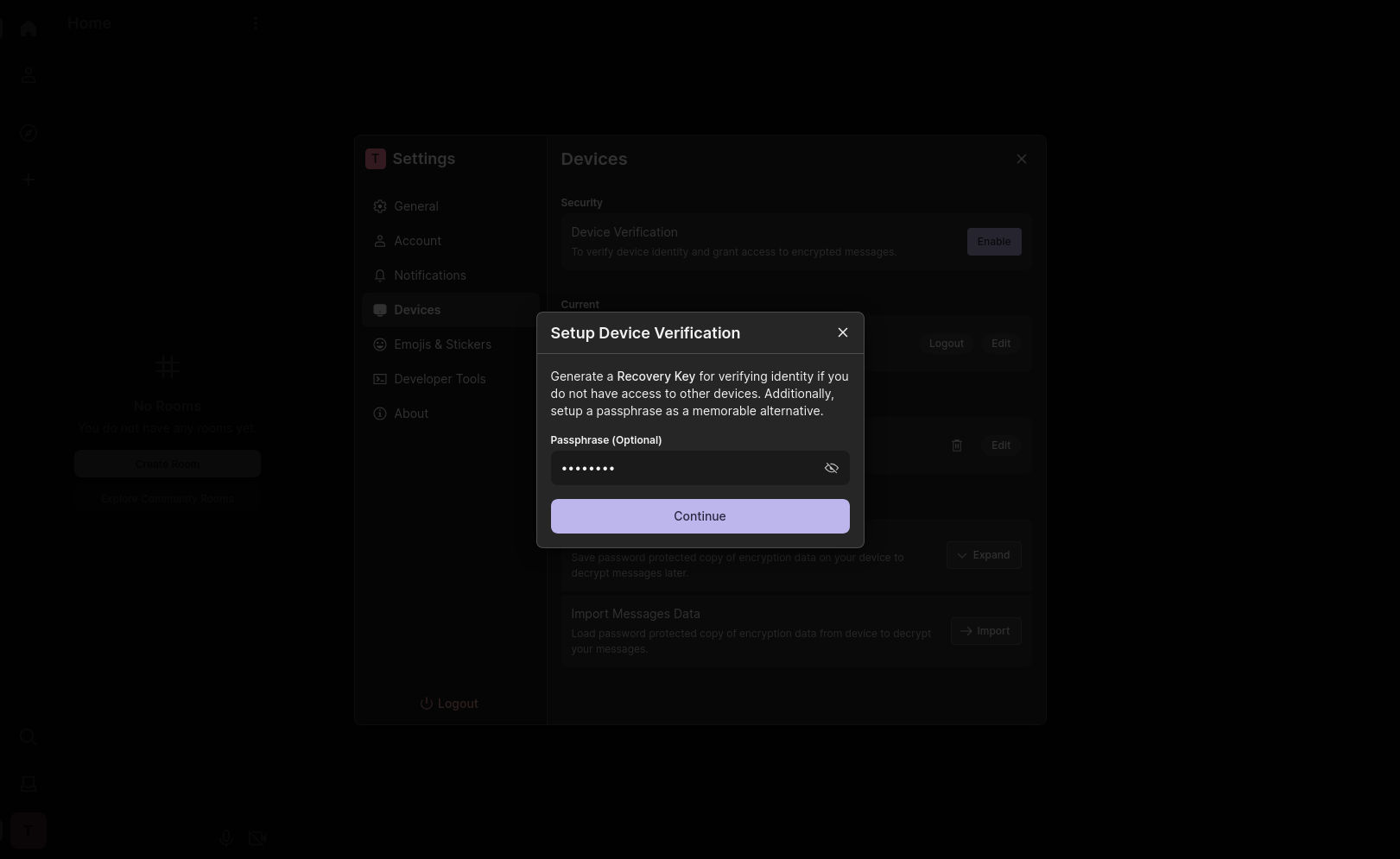Click the user avatar T icon
This screenshot has height=859, width=1400.
pyautogui.click(x=29, y=831)
